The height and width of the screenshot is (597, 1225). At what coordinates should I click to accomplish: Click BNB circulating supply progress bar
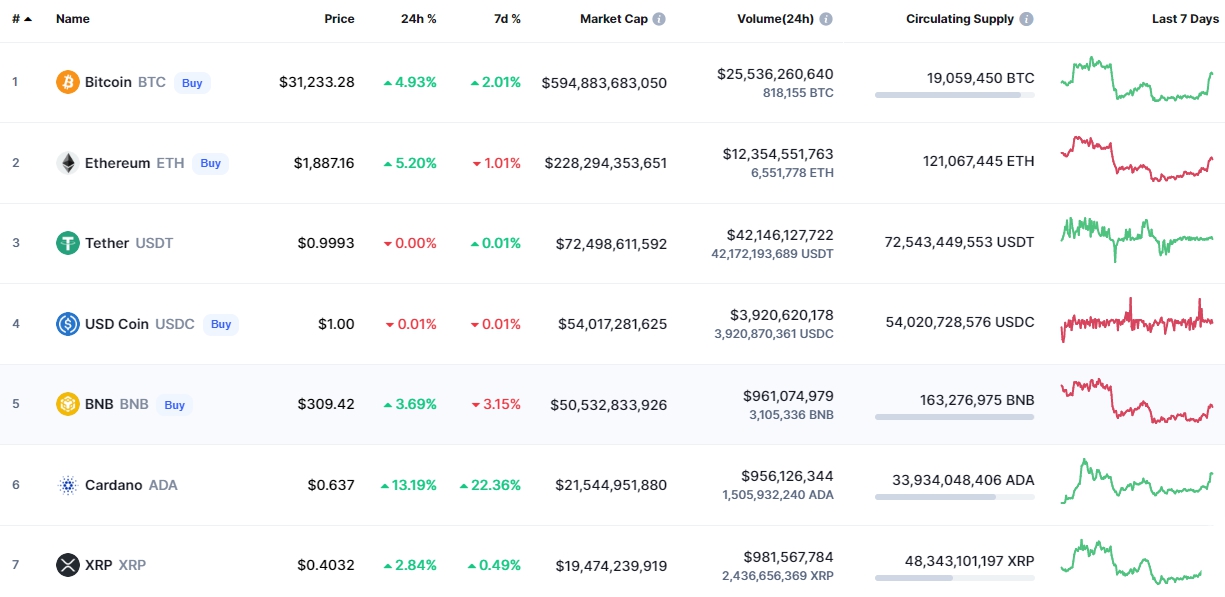(955, 417)
